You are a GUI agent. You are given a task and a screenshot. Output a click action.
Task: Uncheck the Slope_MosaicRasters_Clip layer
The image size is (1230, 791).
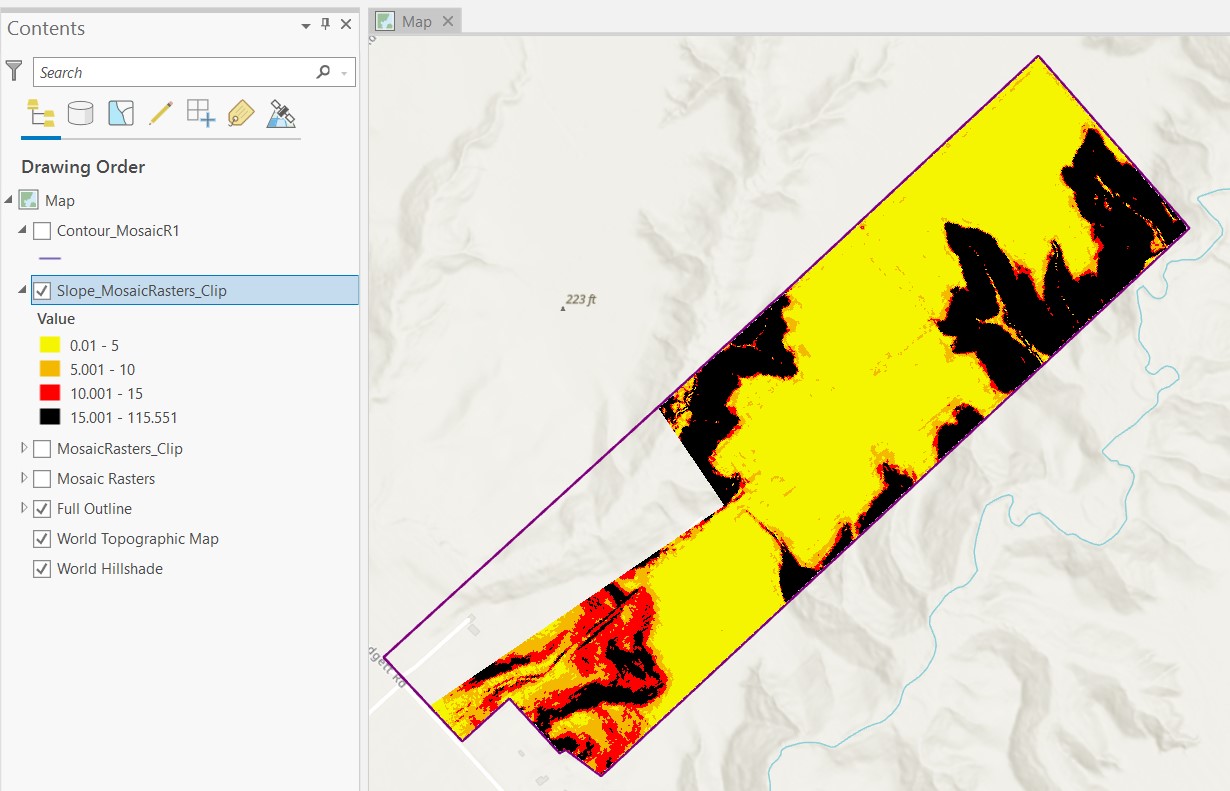(42, 291)
